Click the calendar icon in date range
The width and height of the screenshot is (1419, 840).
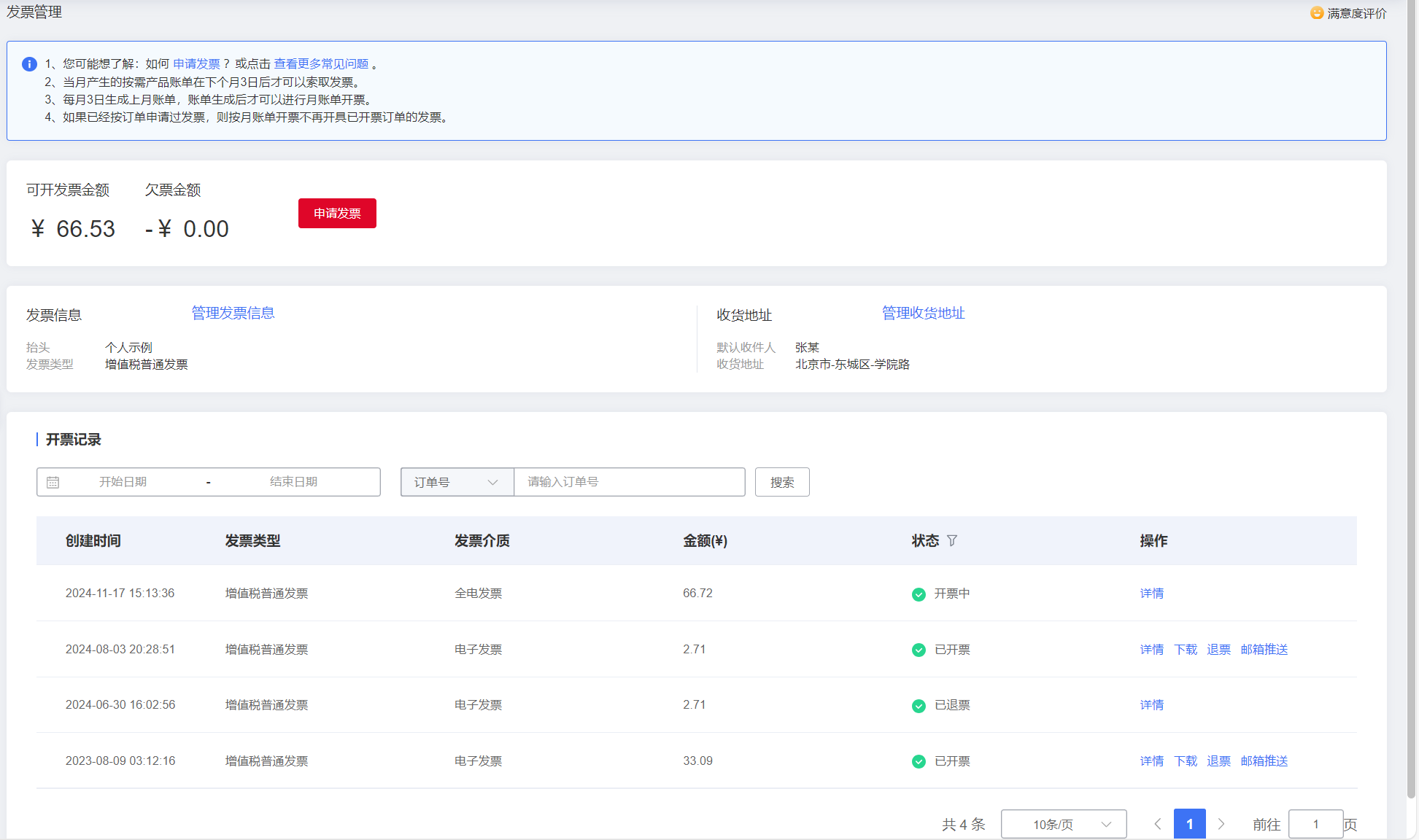point(53,483)
